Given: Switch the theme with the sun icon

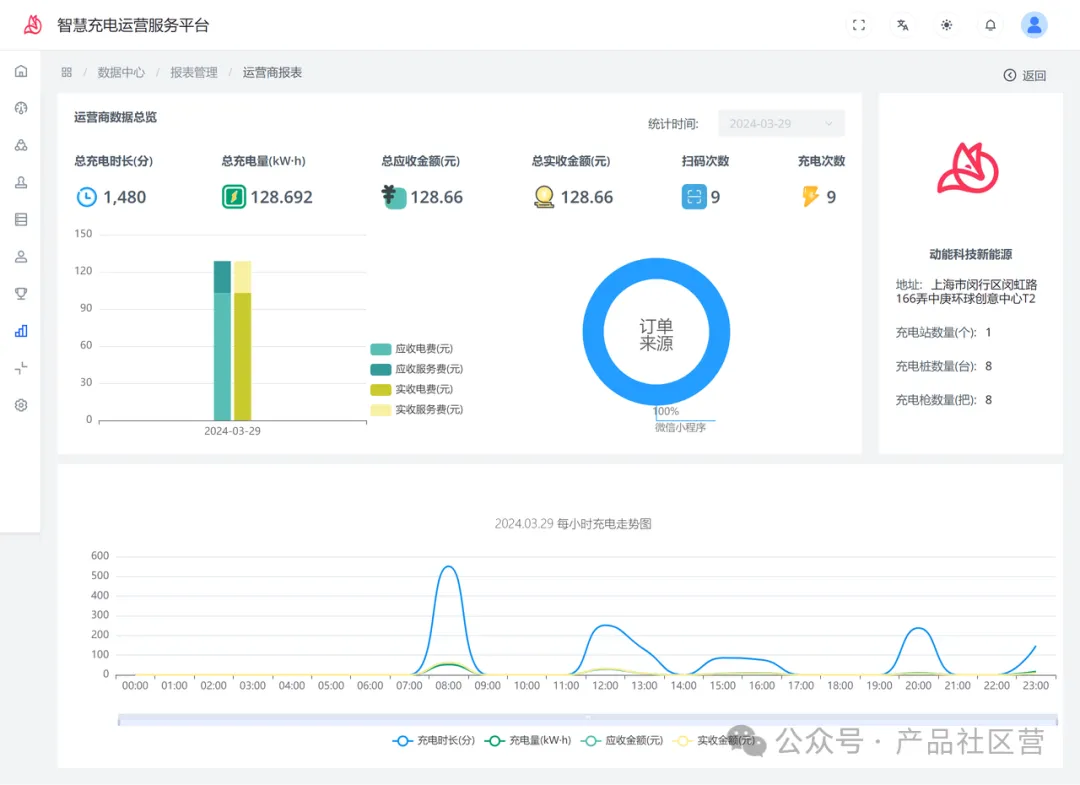Looking at the screenshot, I should (x=946, y=25).
